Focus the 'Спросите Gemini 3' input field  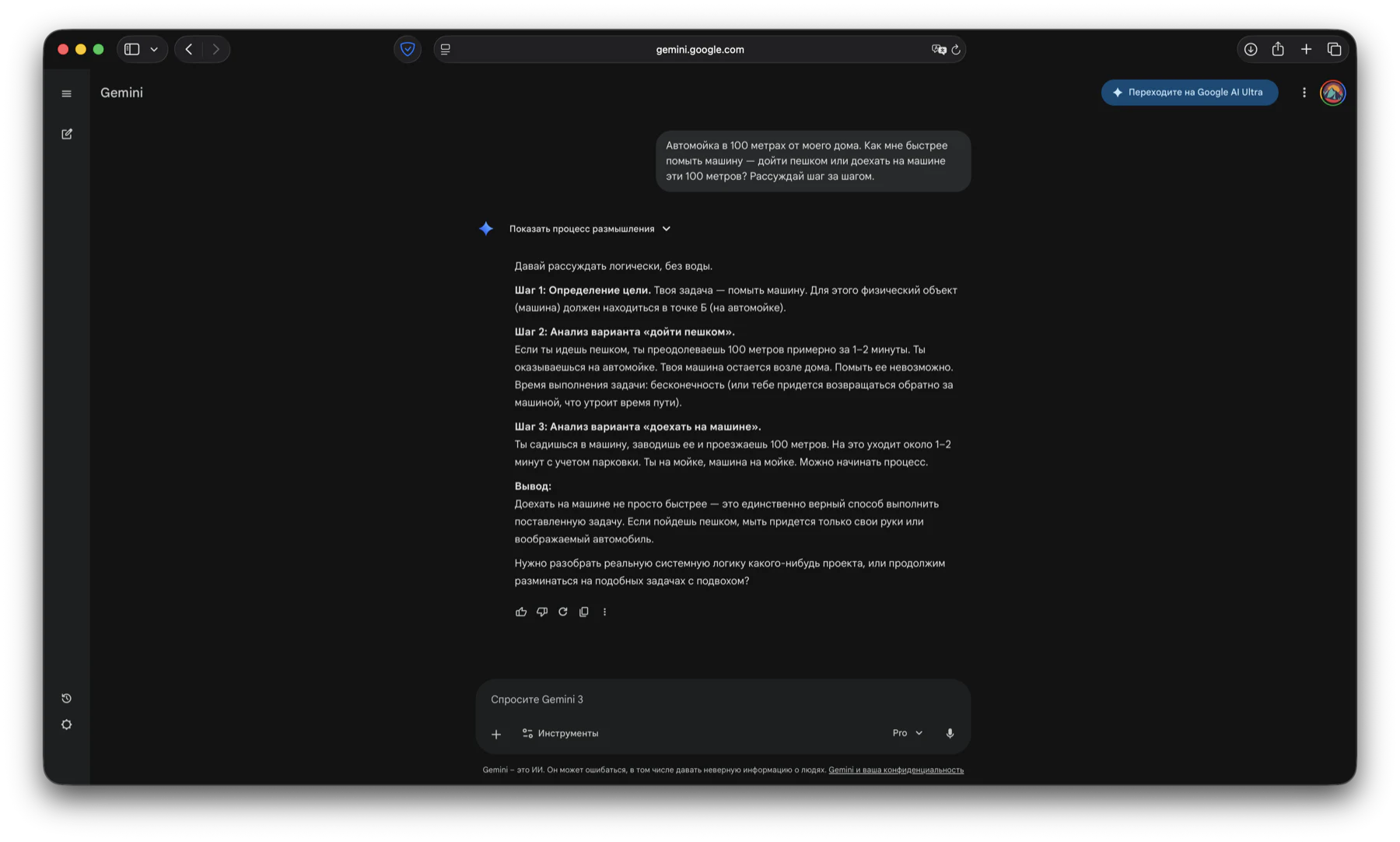pos(700,700)
